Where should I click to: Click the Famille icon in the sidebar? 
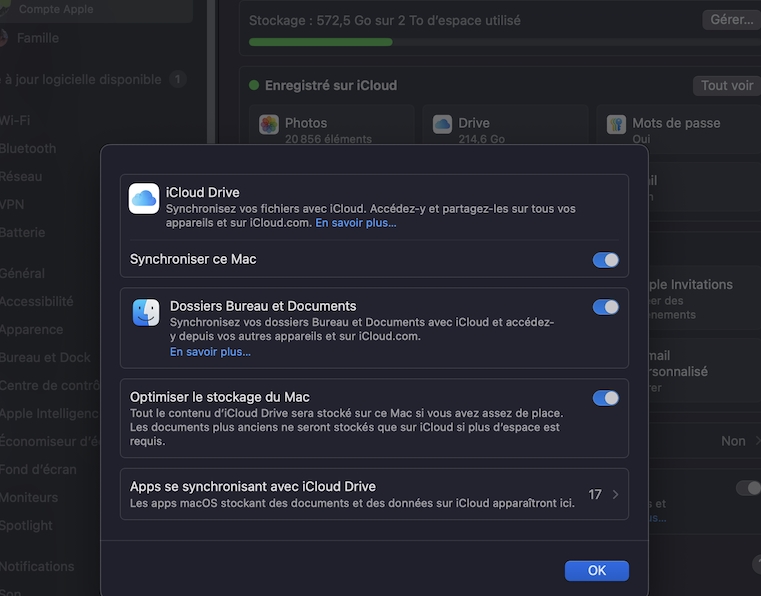point(5,38)
